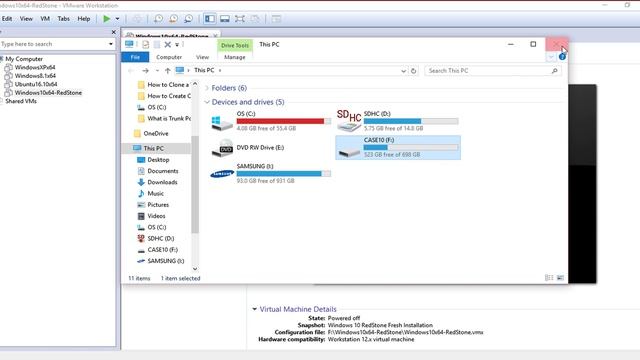Open the power options dropdown arrow beside play
The width and height of the screenshot is (640, 360).
(117, 19)
